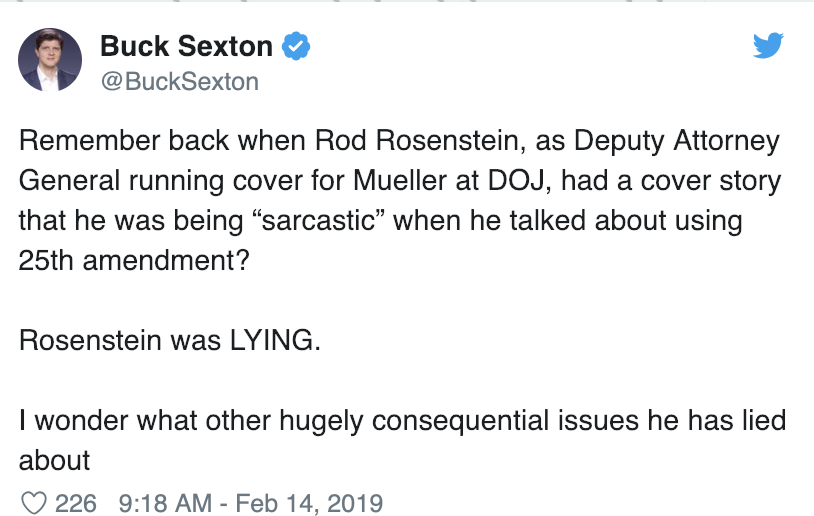
Task: Click the line "Rosenstein was LYING."
Action: pyautogui.click(x=171, y=340)
